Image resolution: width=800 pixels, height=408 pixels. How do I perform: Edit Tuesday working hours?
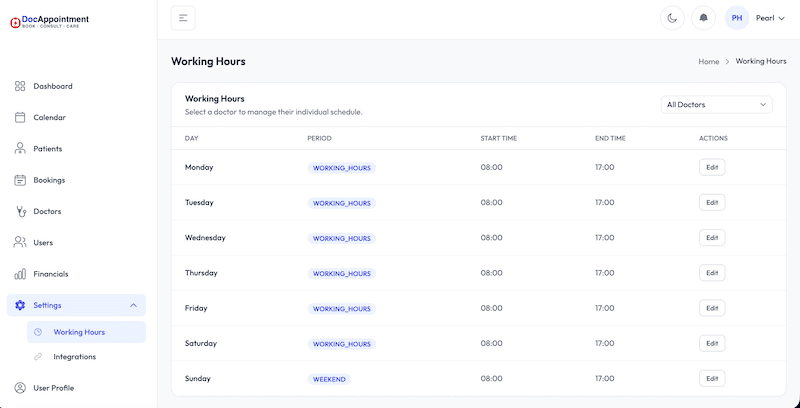pos(712,202)
